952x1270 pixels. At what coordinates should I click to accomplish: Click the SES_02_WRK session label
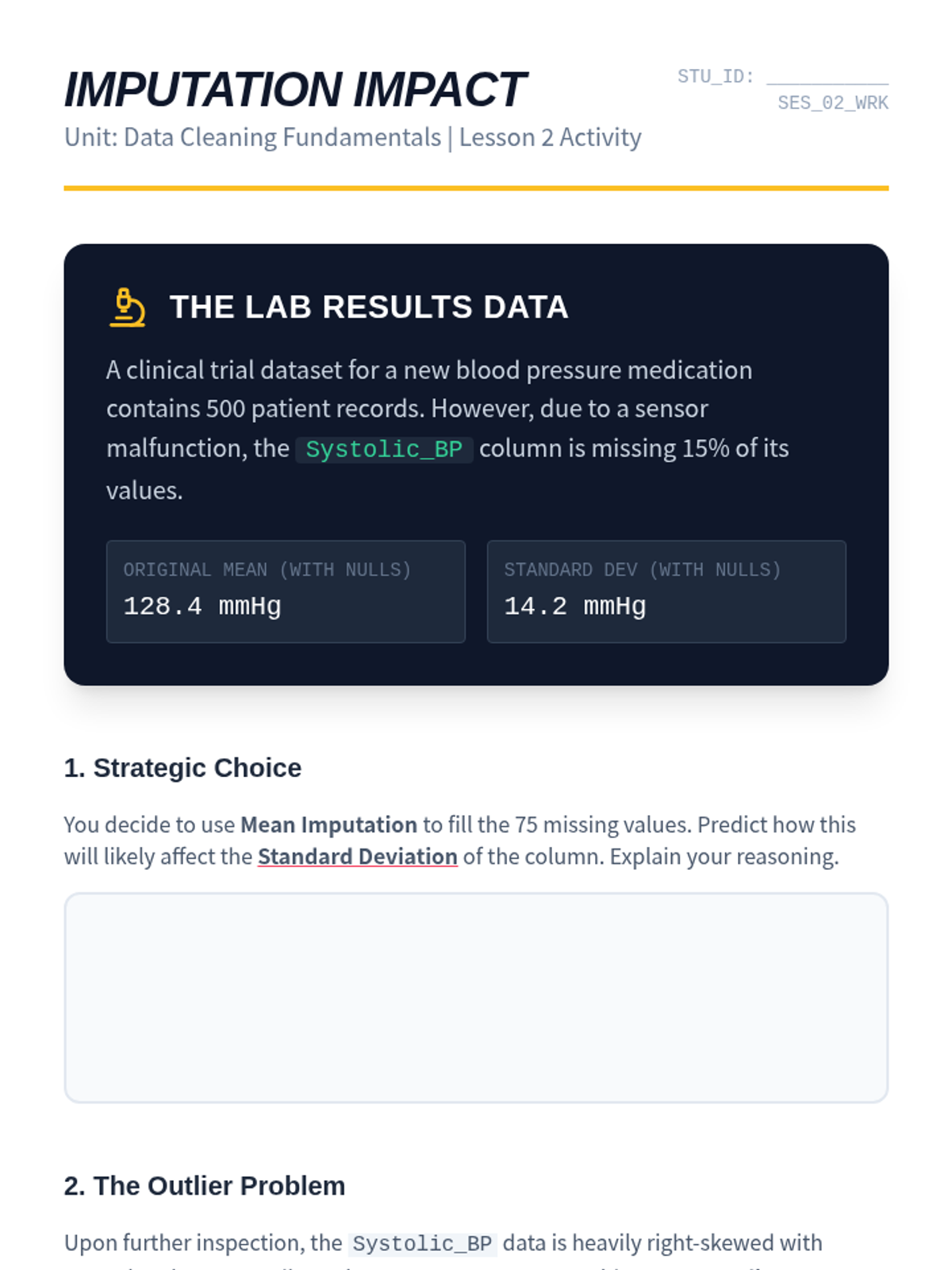[x=832, y=103]
